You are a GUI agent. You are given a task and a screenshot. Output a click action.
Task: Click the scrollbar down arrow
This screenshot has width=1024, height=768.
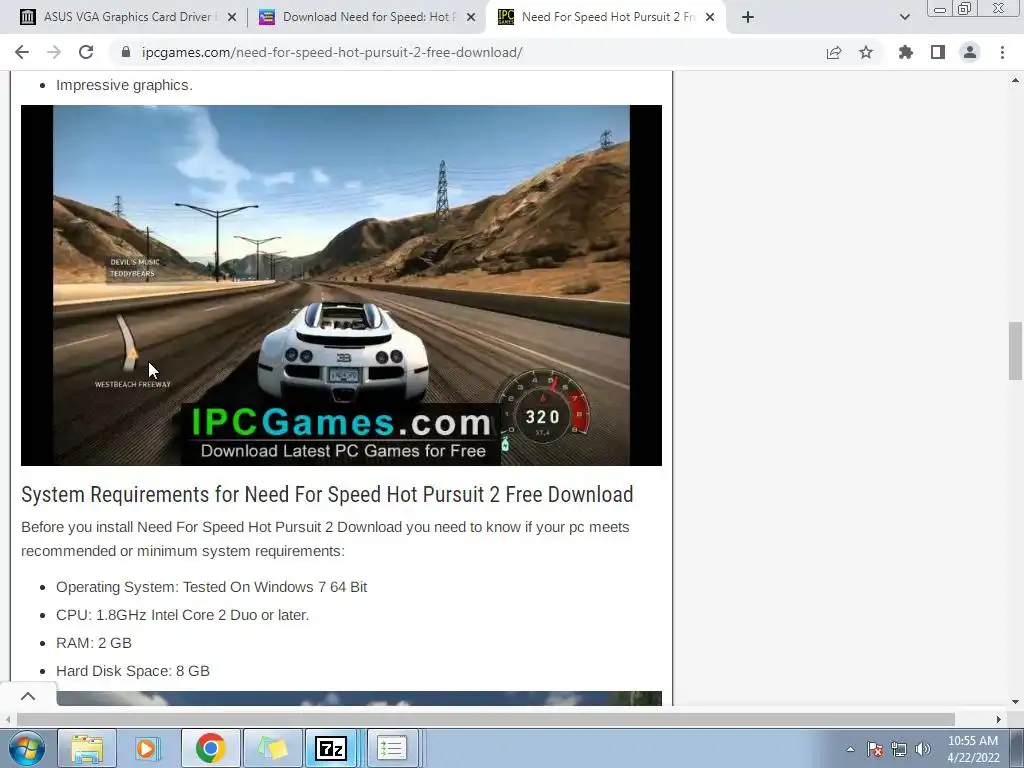tap(1015, 702)
